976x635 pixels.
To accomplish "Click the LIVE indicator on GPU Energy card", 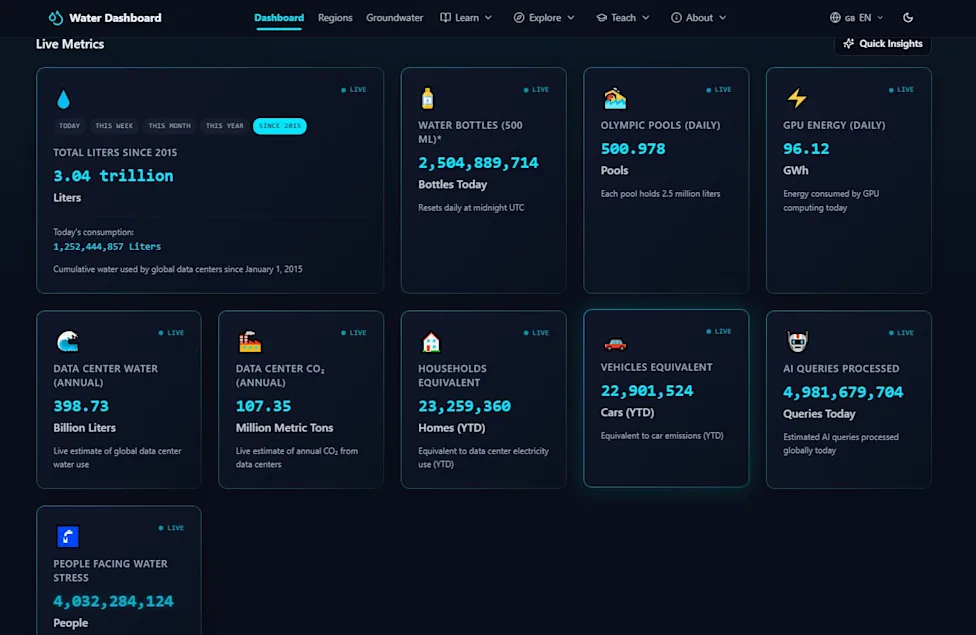I will pos(901,90).
